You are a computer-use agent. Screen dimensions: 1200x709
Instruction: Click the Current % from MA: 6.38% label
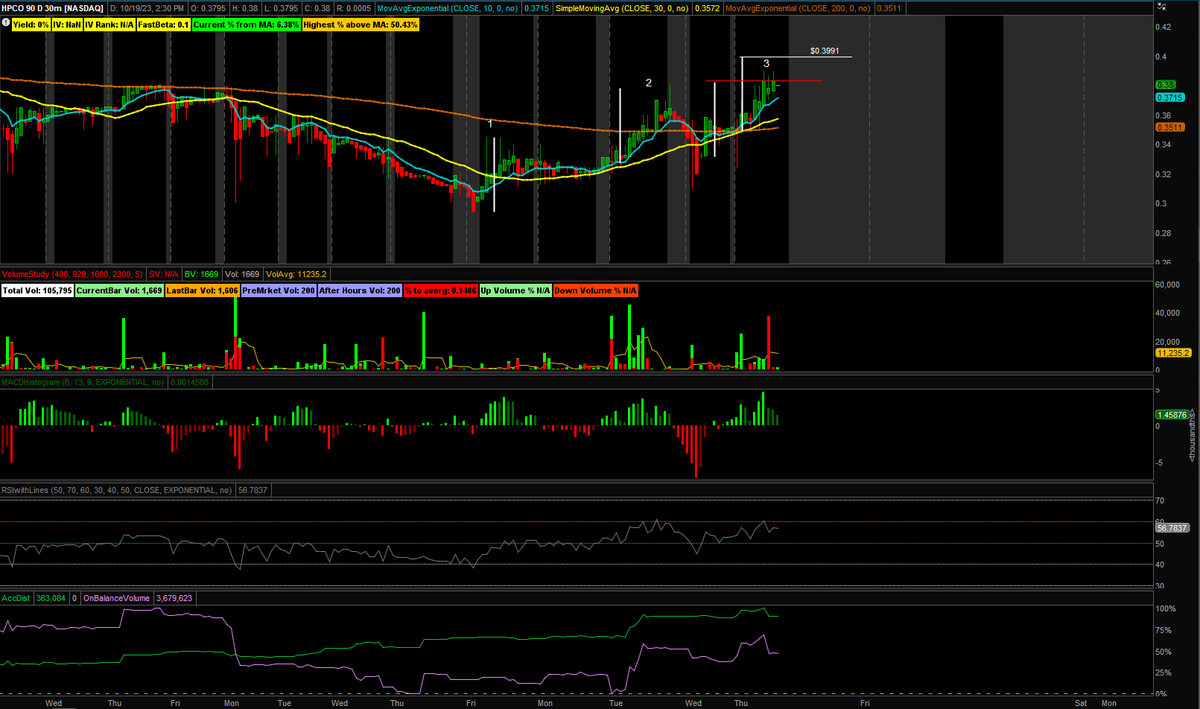244,24
